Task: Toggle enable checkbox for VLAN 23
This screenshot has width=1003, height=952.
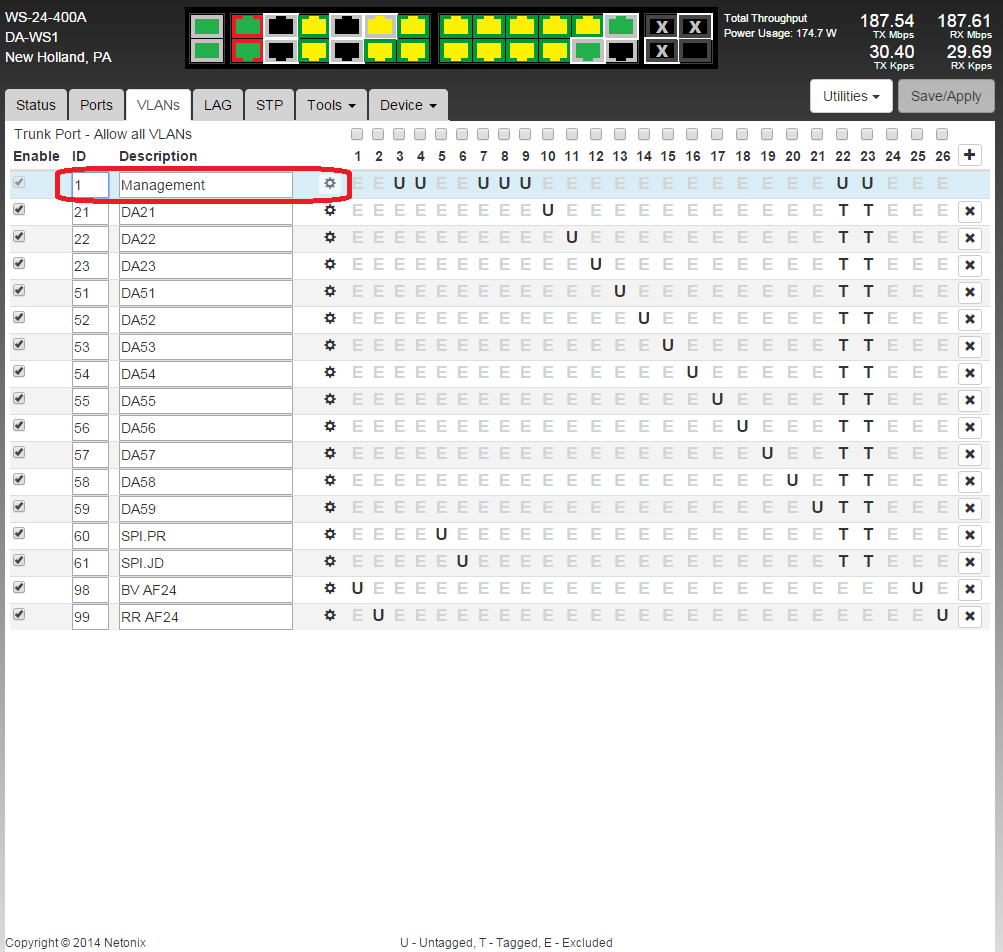Action: pos(19,263)
